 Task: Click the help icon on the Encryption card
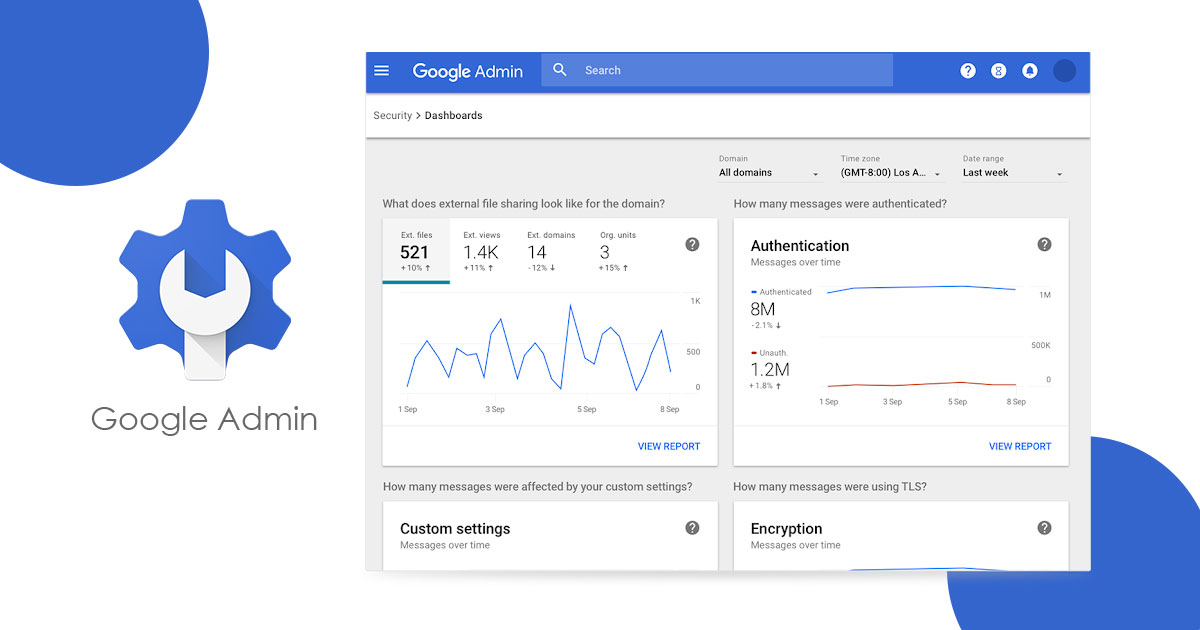1044,527
